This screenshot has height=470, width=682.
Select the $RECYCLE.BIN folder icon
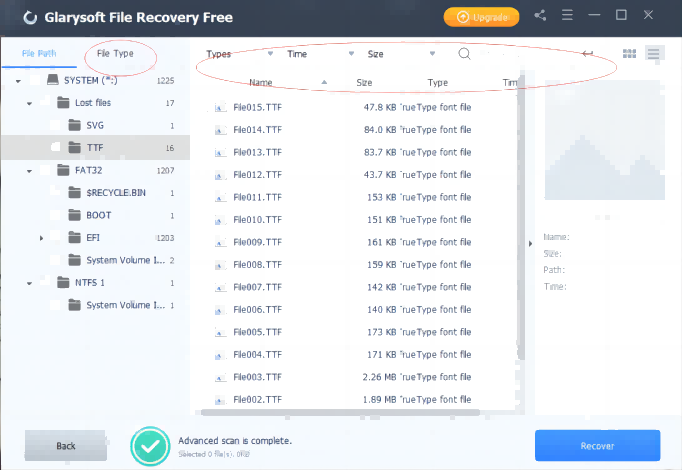coord(74,192)
